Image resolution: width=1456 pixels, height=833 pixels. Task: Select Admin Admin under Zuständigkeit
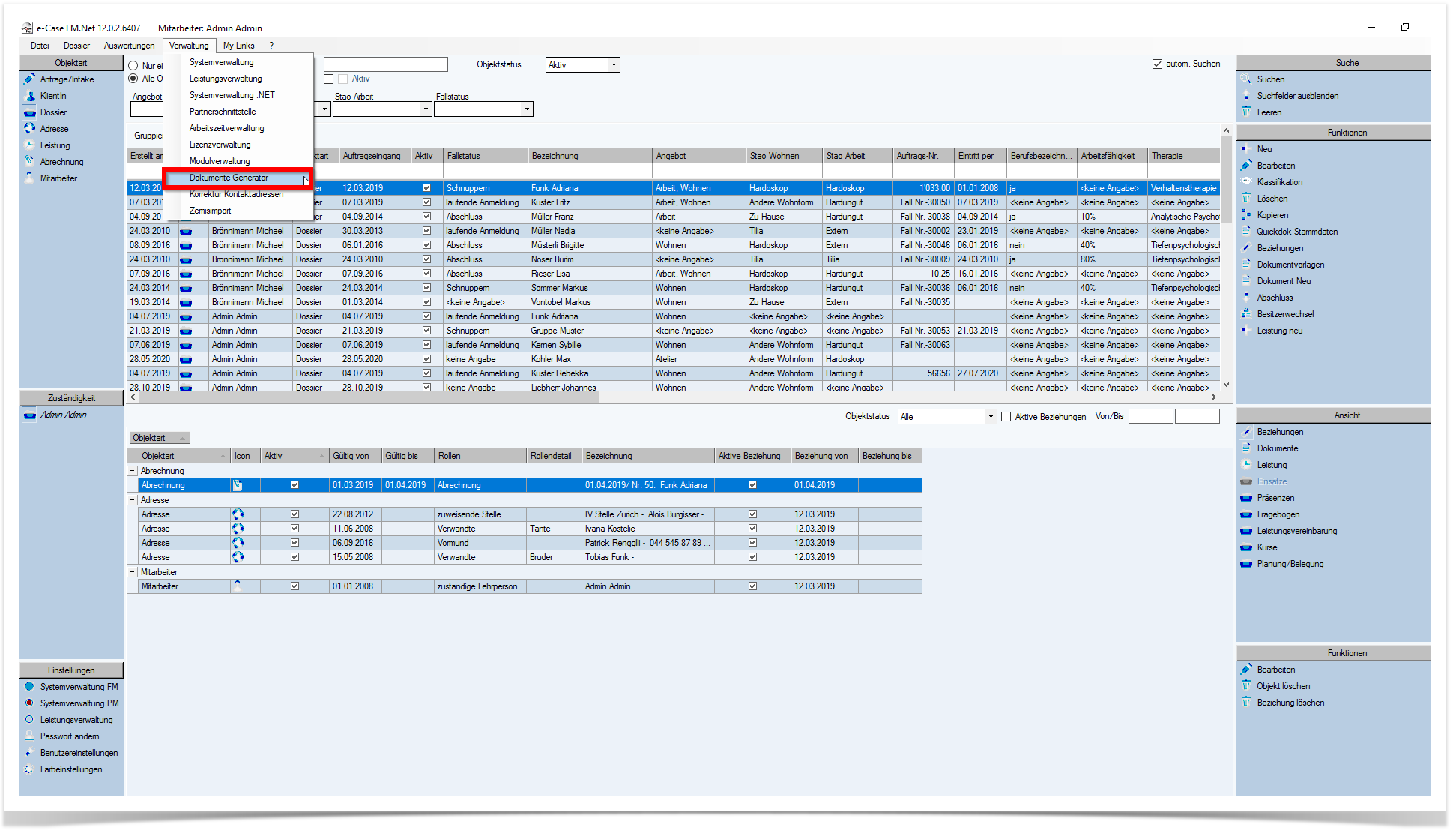[63, 415]
